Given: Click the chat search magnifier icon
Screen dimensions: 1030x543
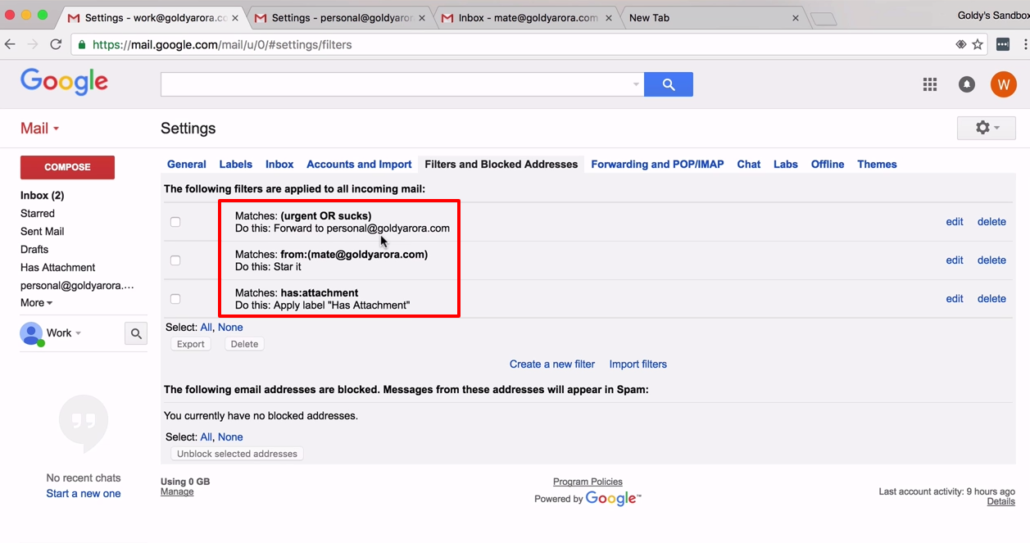Looking at the screenshot, I should [136, 334].
